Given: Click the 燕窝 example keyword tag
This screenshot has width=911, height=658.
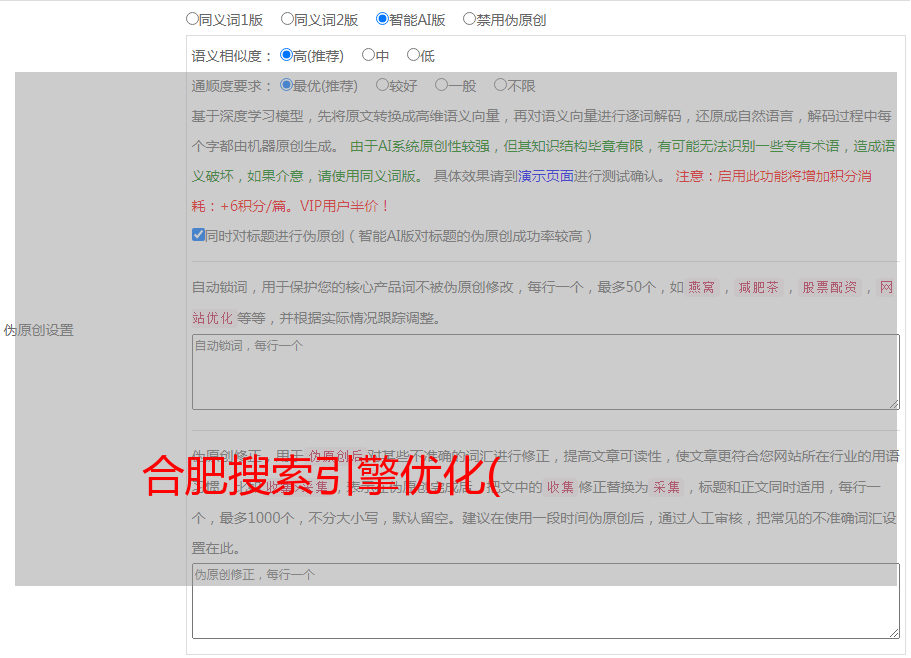Looking at the screenshot, I should click(x=702, y=288).
